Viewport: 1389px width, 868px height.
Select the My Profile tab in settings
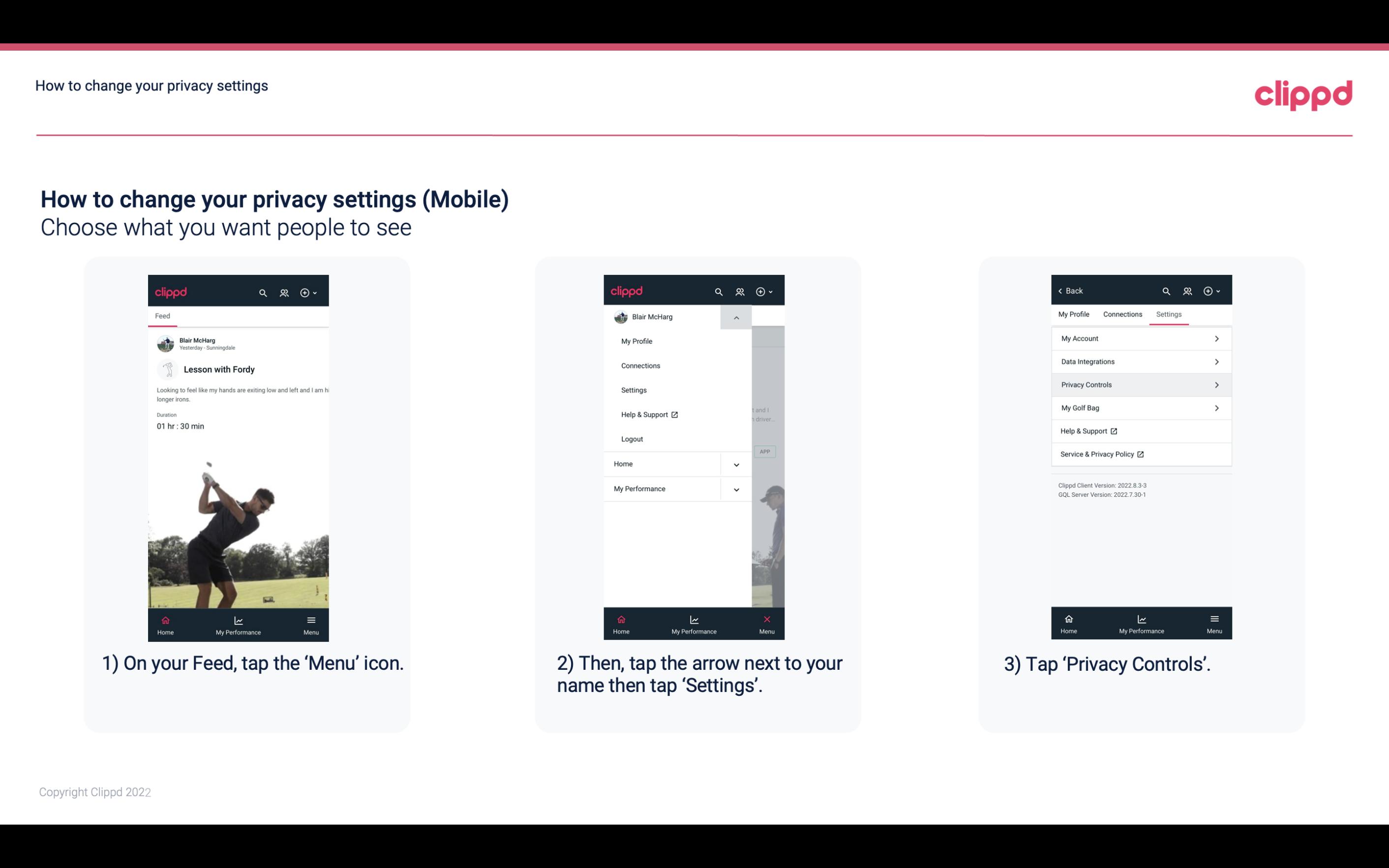coord(1074,314)
